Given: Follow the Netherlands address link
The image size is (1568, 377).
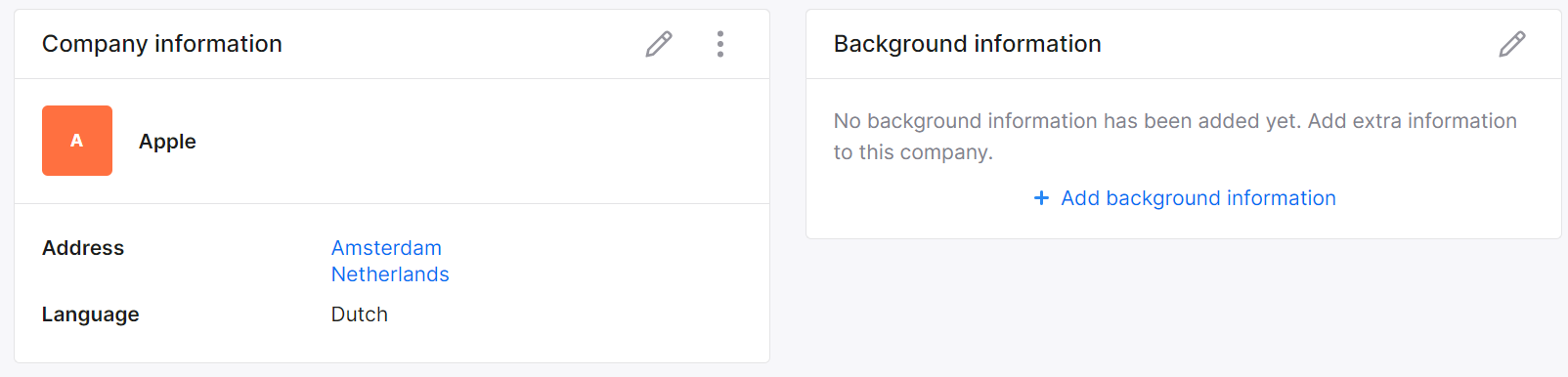Looking at the screenshot, I should tap(390, 274).
